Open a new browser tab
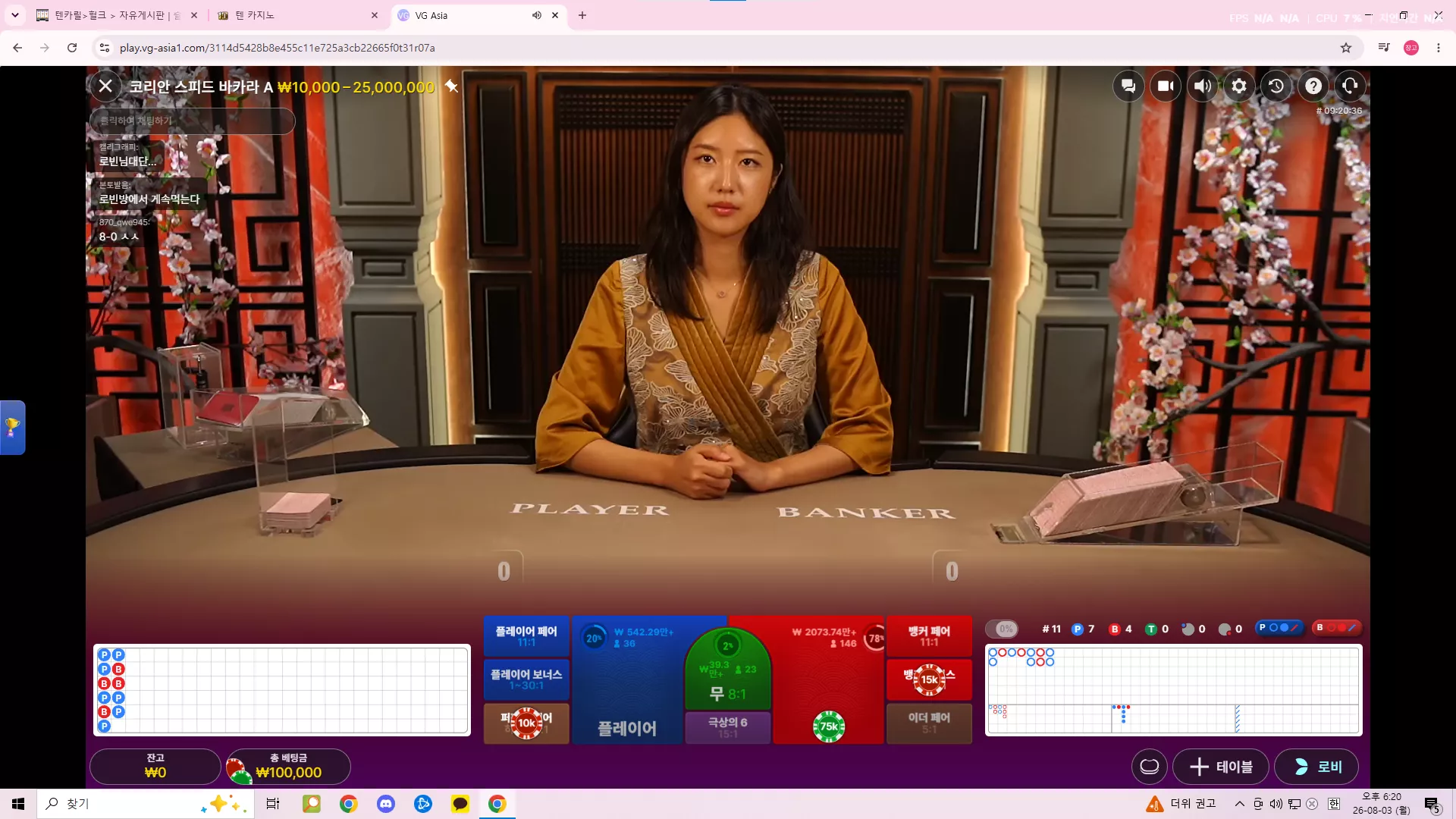Image resolution: width=1456 pixels, height=819 pixels. point(582,15)
